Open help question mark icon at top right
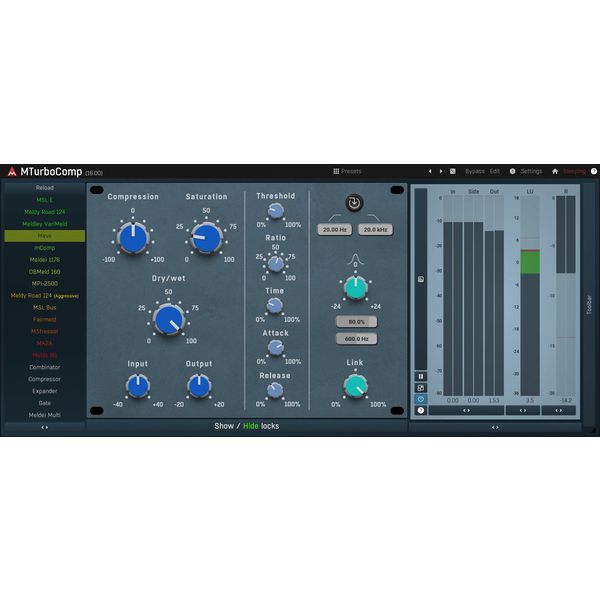 click(x=594, y=171)
